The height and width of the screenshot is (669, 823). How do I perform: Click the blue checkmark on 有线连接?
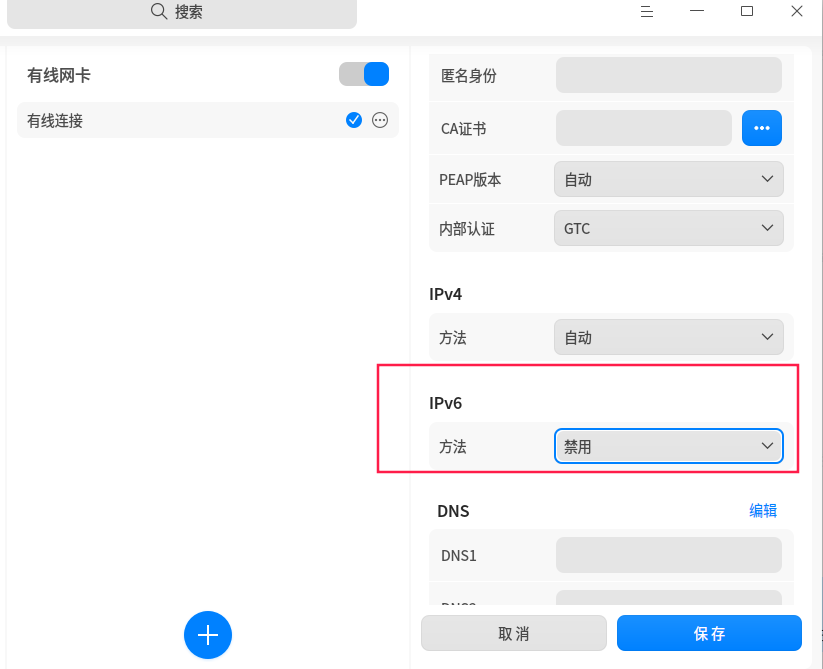point(354,120)
